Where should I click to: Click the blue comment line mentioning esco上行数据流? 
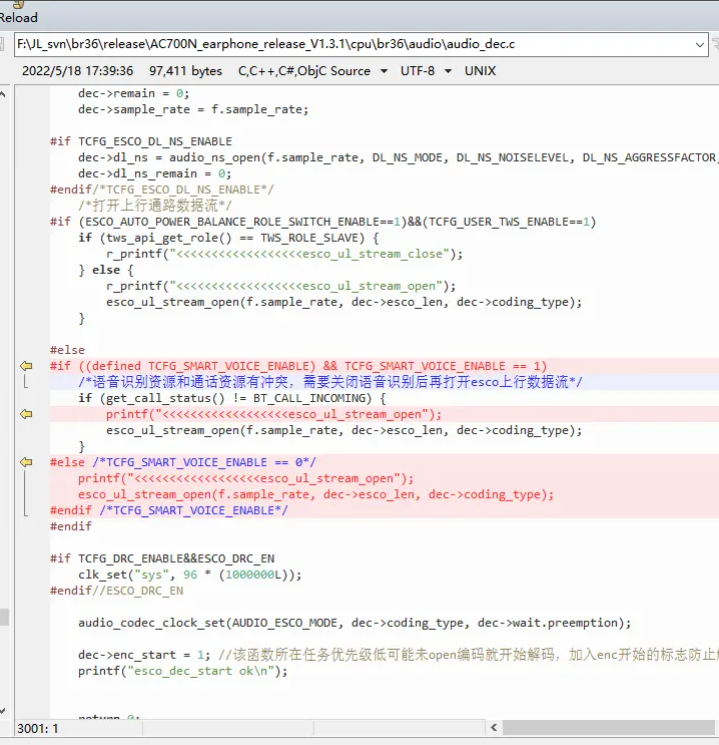(330, 382)
